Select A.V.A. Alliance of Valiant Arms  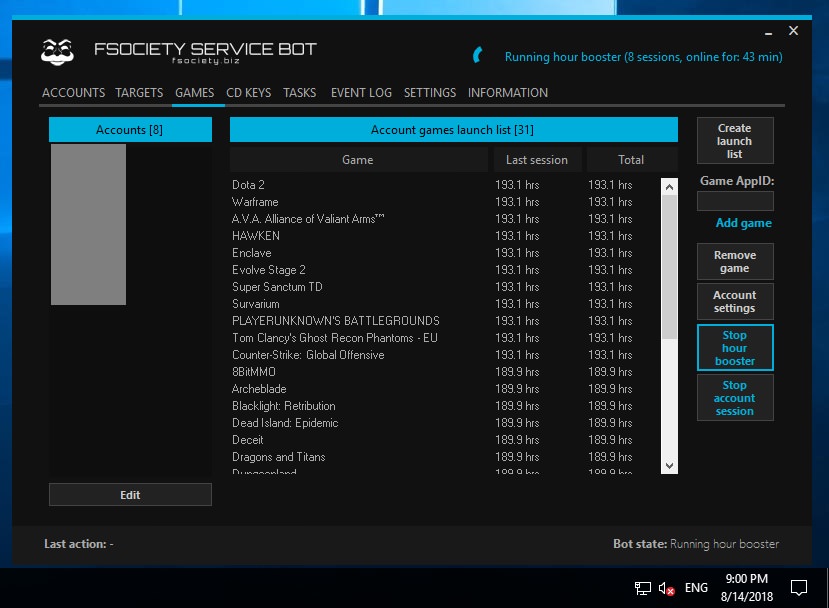[x=444, y=219]
